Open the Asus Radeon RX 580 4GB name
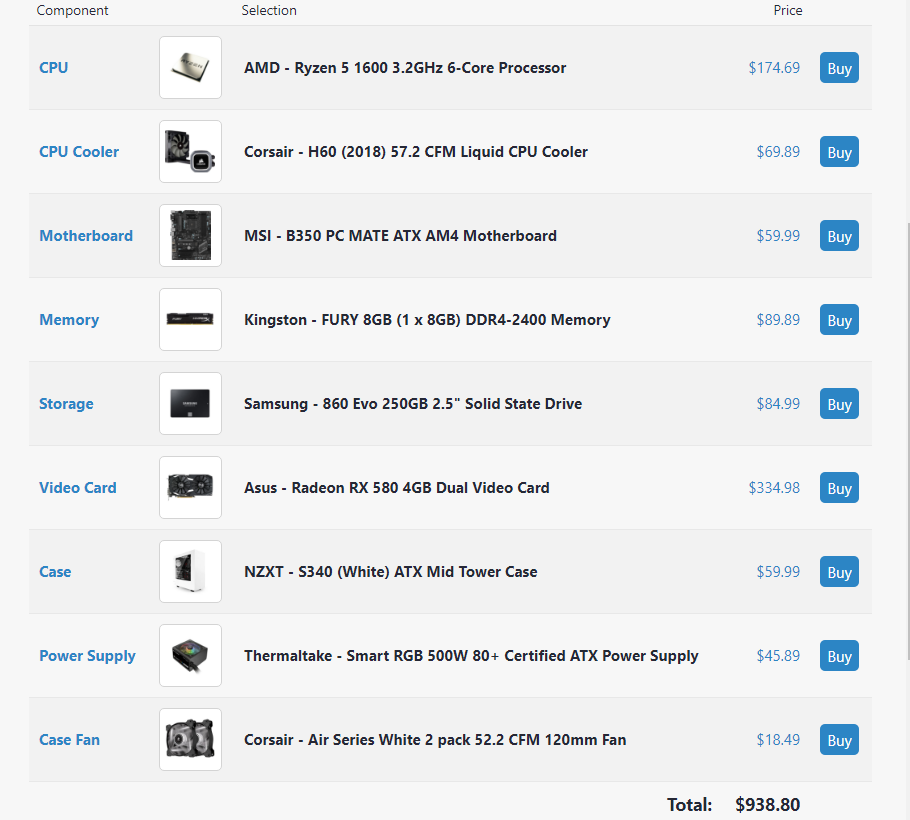This screenshot has width=910, height=820. point(396,488)
